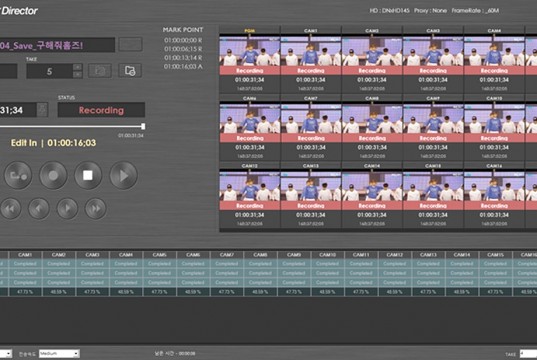Click the first Completed cell under CAM3

pyautogui.click(x=92, y=264)
